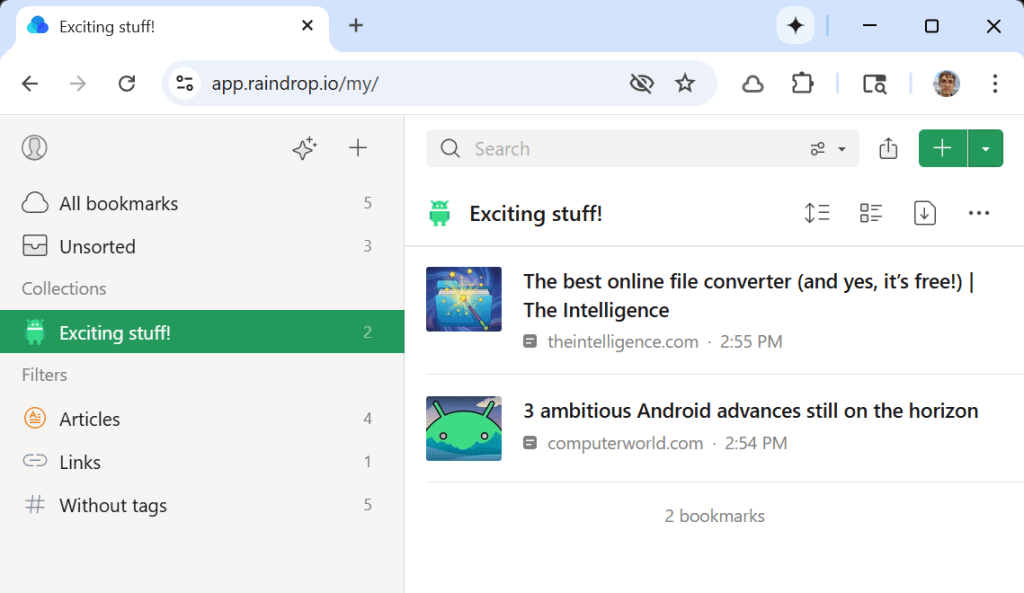
Task: Open the view mode list icon
Action: (871, 213)
